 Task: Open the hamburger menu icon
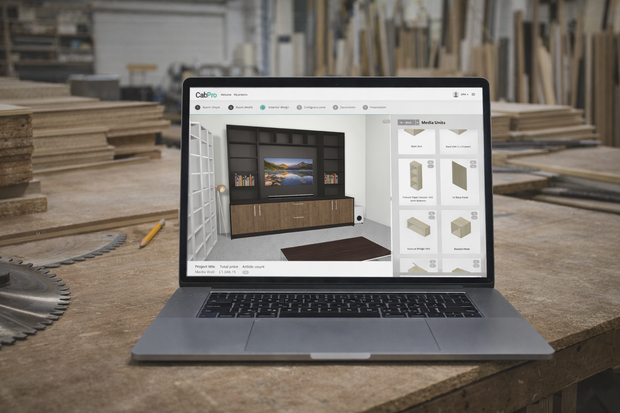coord(473,95)
